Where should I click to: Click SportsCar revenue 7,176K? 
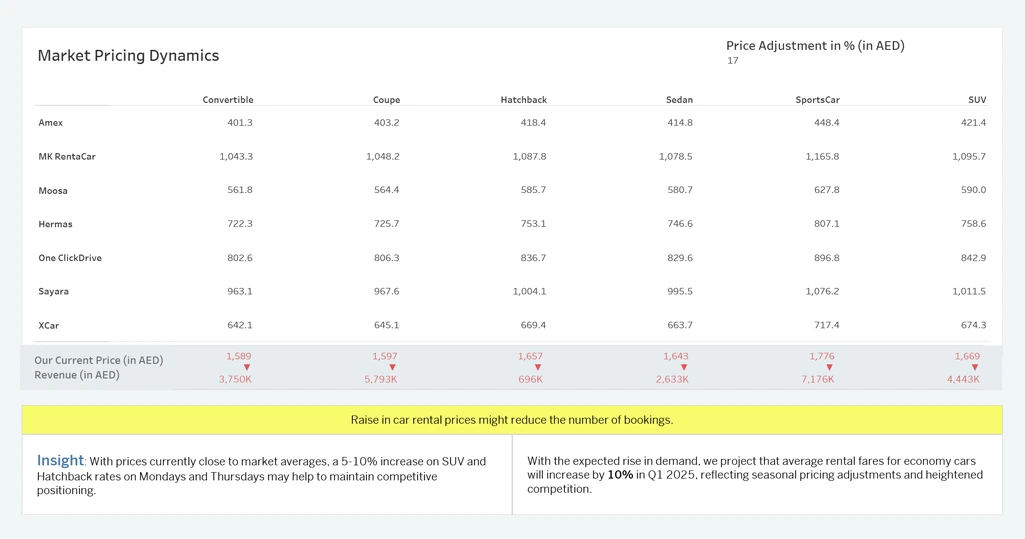(x=818, y=379)
